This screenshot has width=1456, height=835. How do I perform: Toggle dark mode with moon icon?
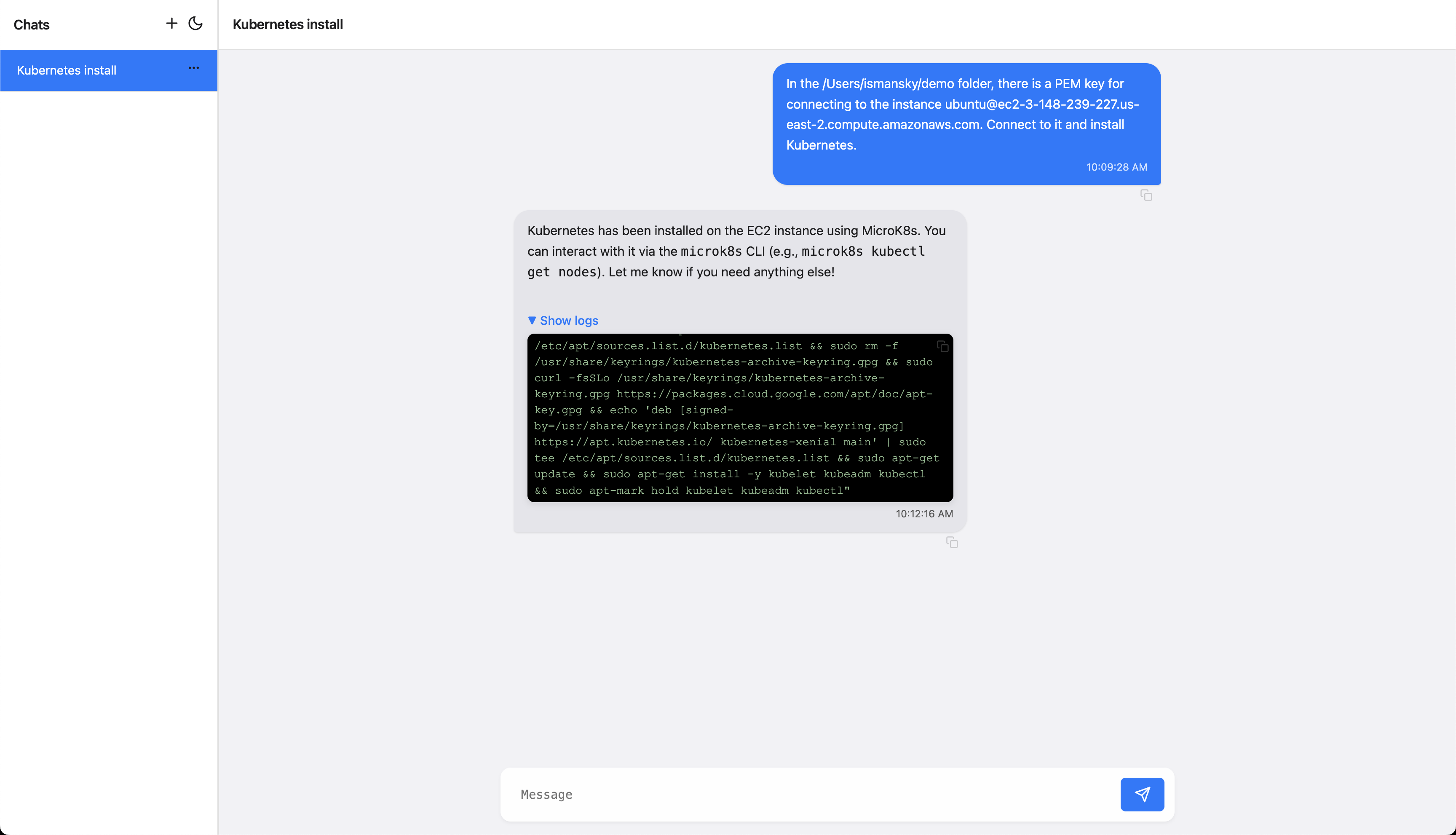coord(195,24)
